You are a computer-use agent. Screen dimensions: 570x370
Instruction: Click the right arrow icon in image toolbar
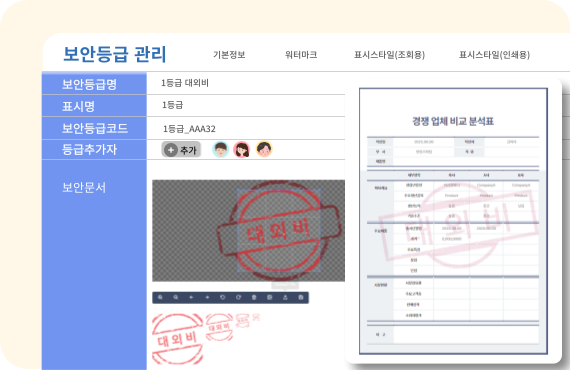(x=207, y=297)
